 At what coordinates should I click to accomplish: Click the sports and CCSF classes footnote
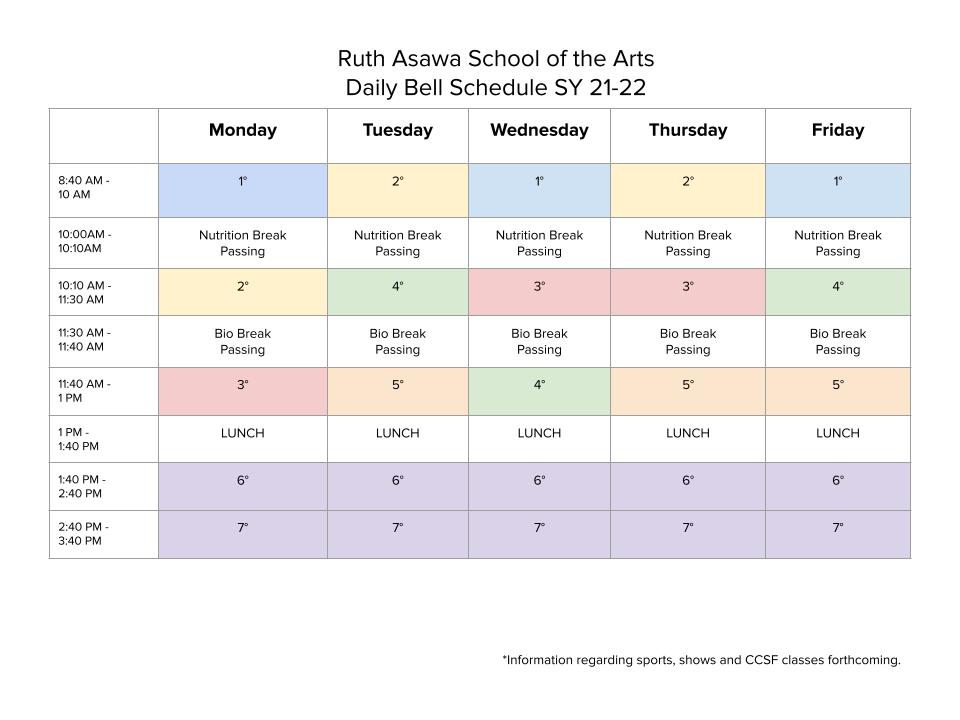tap(702, 660)
